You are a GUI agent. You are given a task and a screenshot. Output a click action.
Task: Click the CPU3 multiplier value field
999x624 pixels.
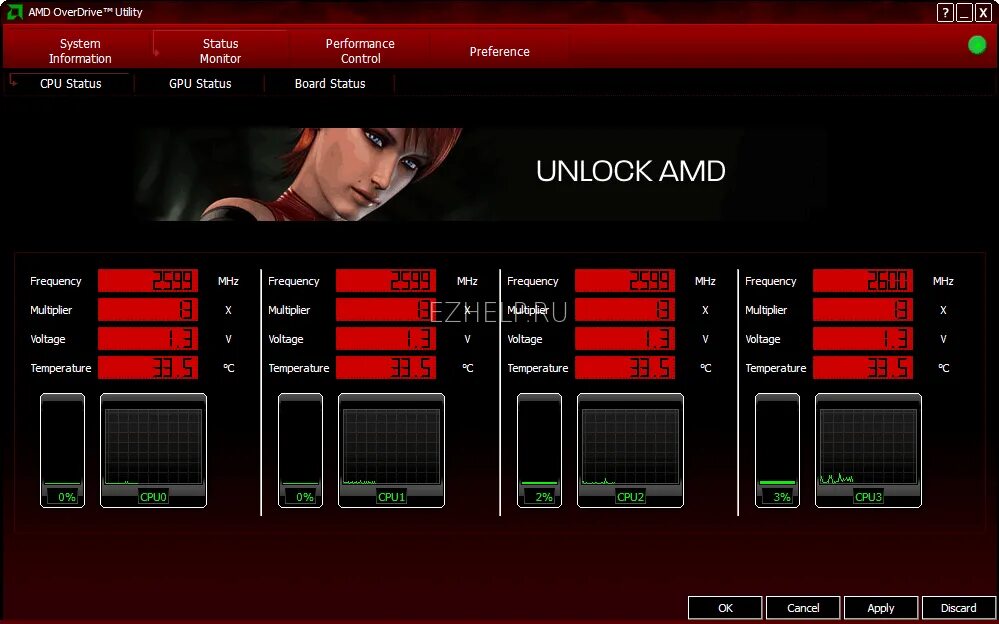pyautogui.click(x=863, y=310)
